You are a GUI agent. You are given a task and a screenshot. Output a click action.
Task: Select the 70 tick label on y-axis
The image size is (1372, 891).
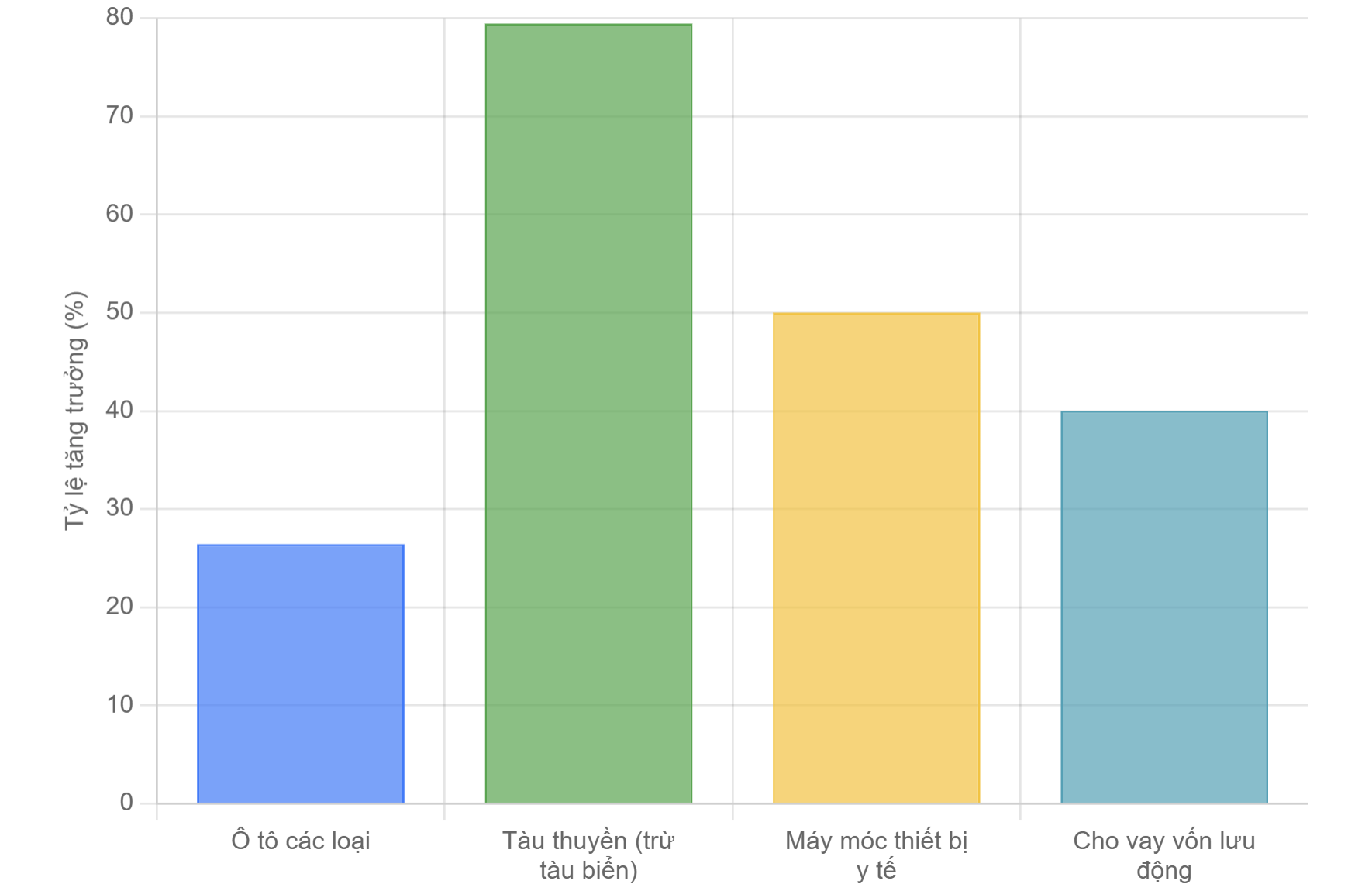119,115
